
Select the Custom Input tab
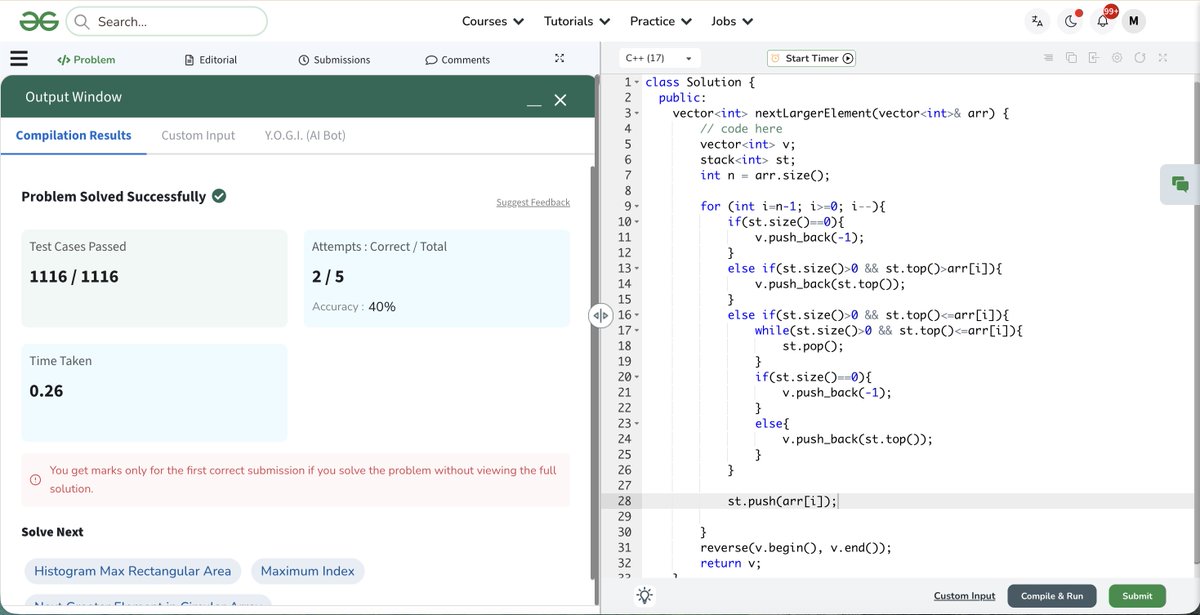coord(198,135)
